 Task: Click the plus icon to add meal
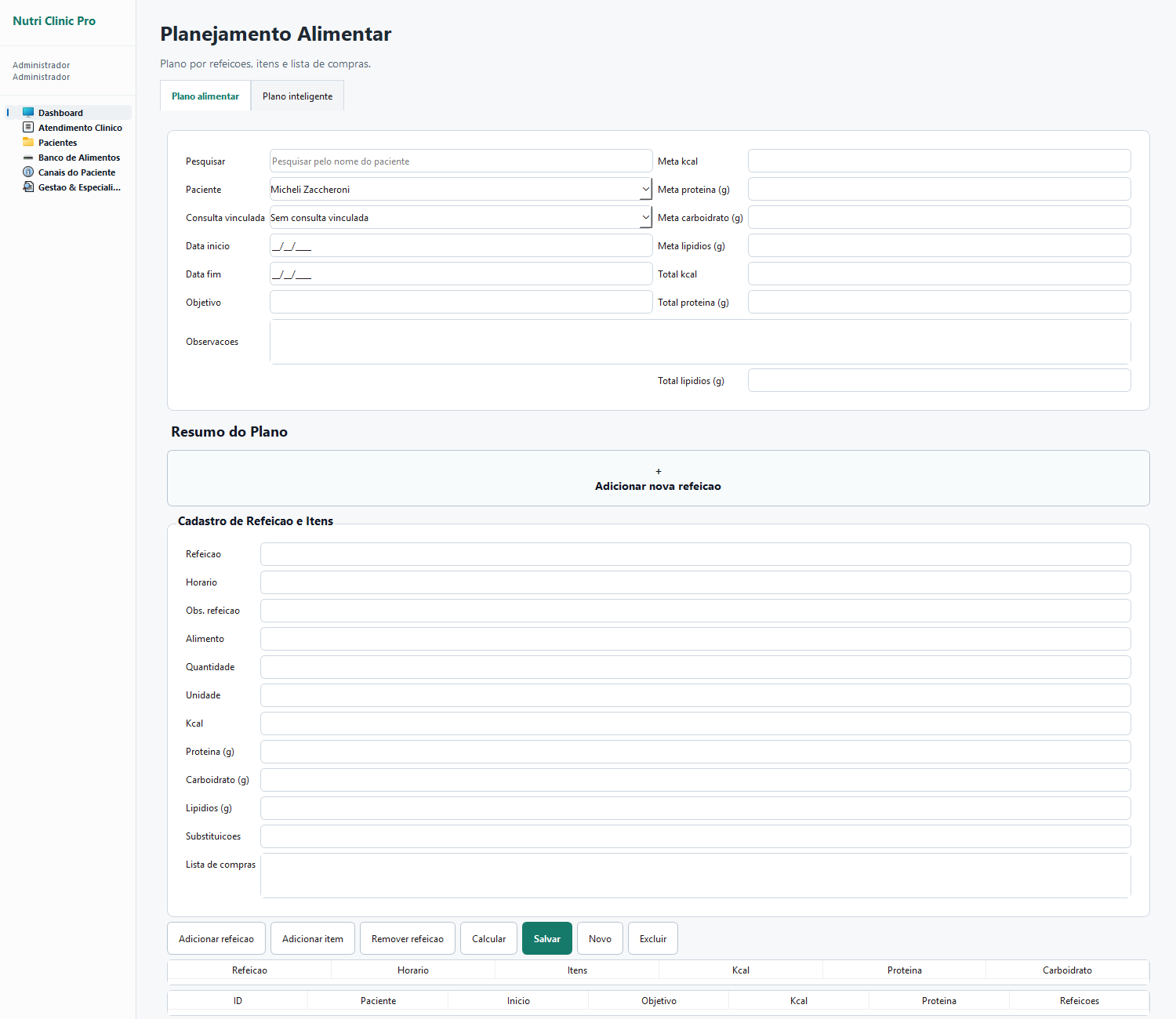point(659,471)
